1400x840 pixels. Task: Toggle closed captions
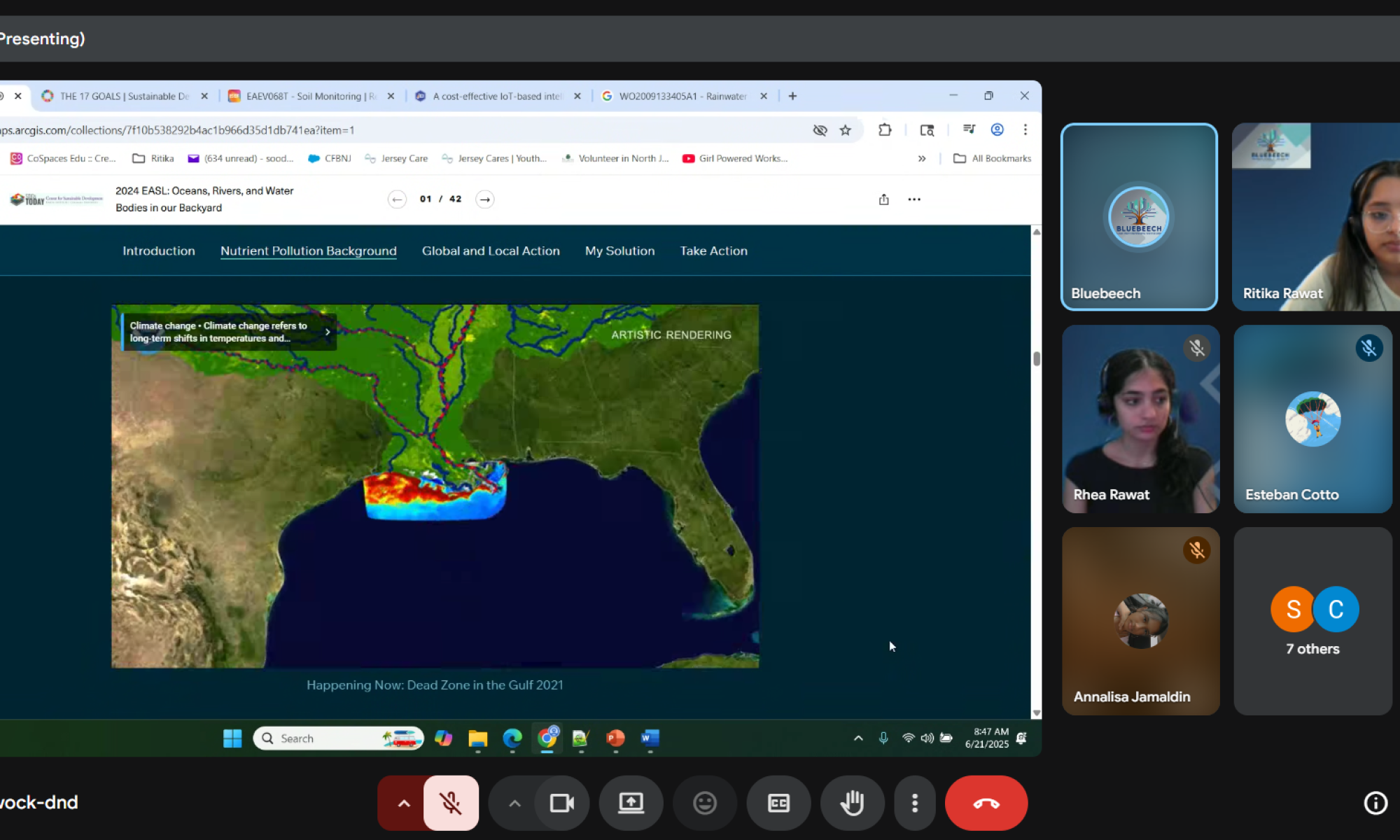[x=778, y=803]
